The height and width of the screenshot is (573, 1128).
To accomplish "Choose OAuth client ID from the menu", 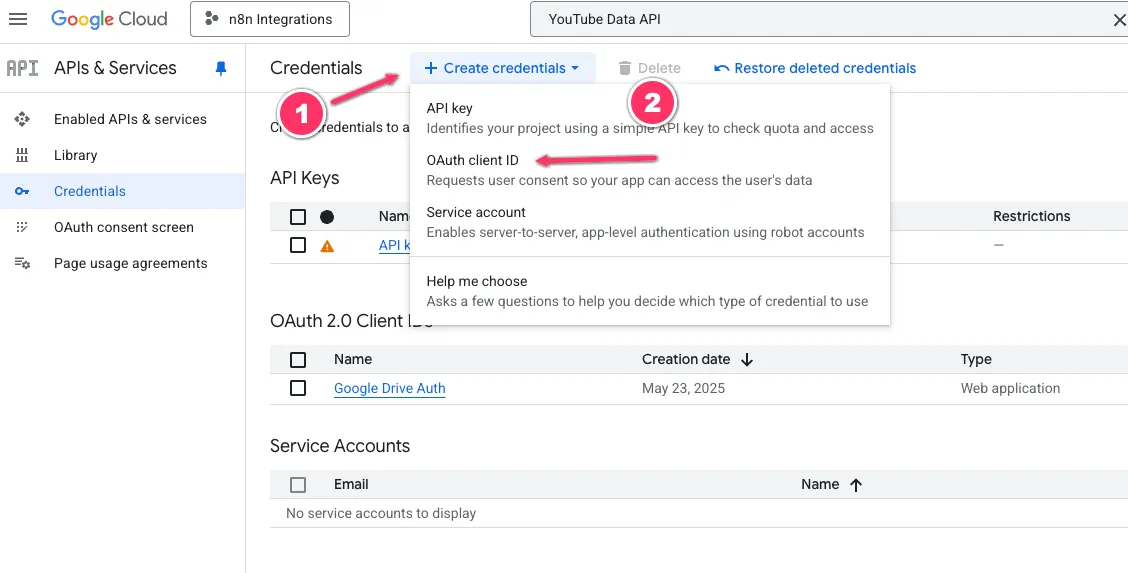I will [x=650, y=170].
